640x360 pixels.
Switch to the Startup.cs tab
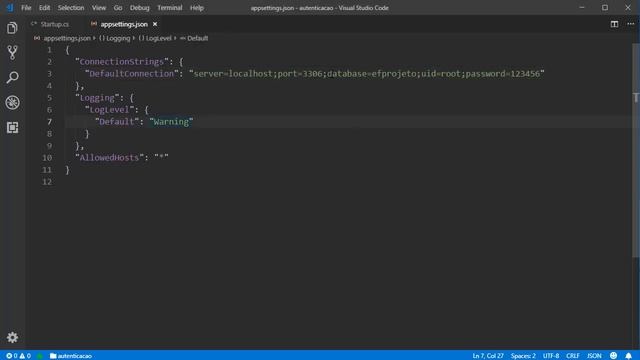[55, 24]
